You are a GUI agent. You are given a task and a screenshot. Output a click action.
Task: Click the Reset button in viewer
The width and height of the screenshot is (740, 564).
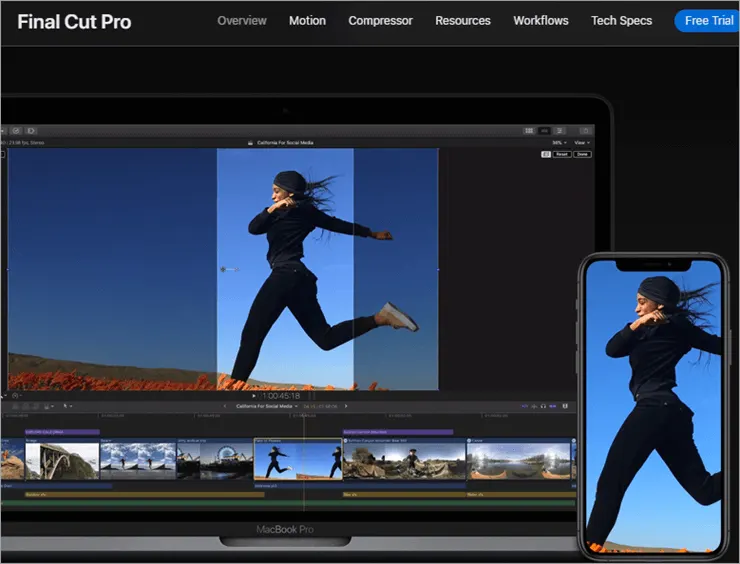[x=562, y=154]
